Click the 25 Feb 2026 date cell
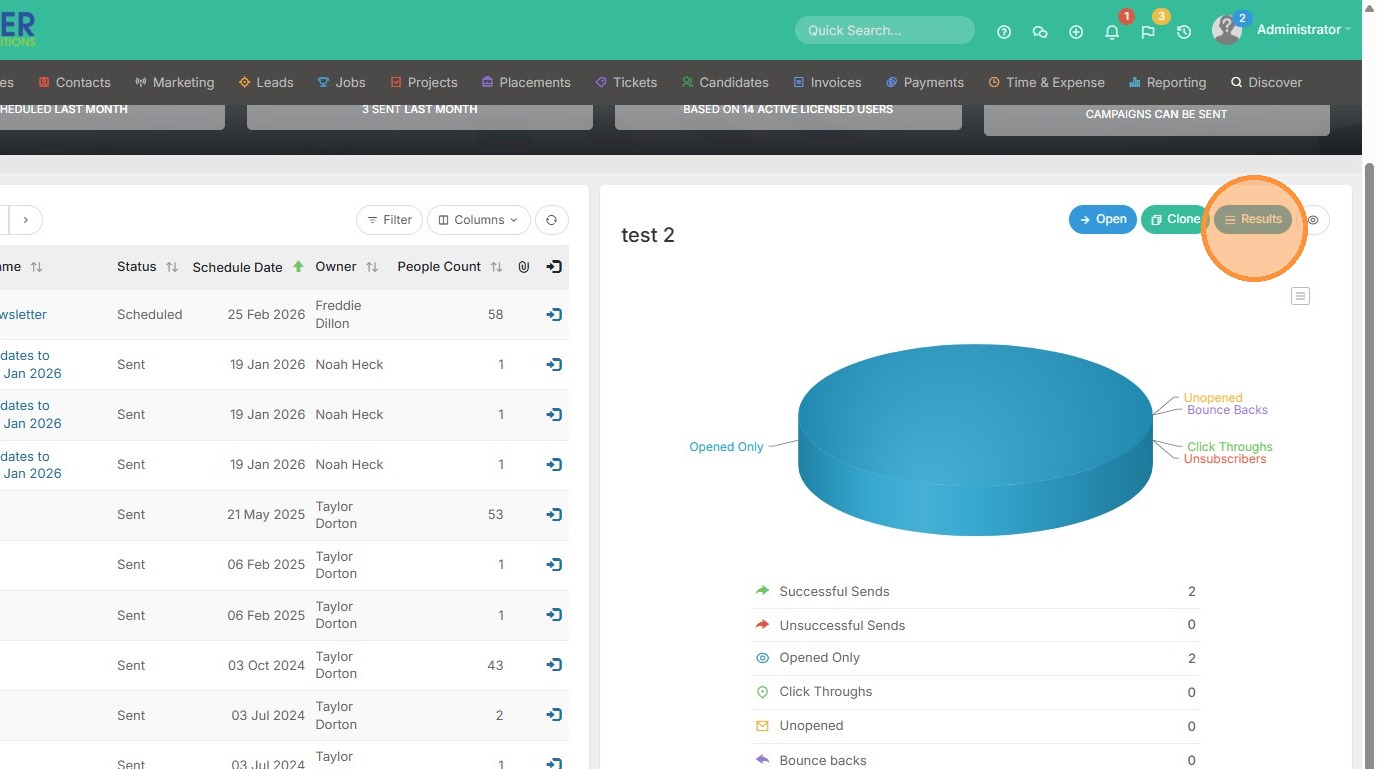The width and height of the screenshot is (1377, 769). coord(266,314)
